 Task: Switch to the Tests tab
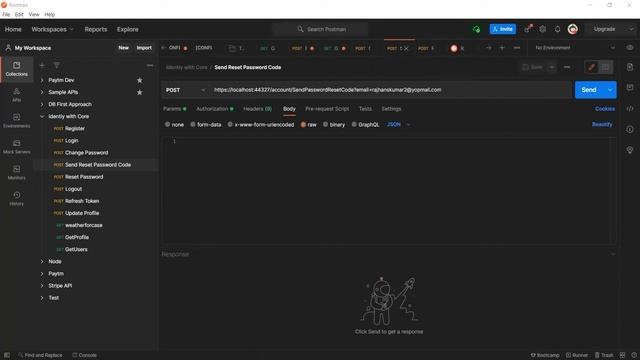pos(365,109)
